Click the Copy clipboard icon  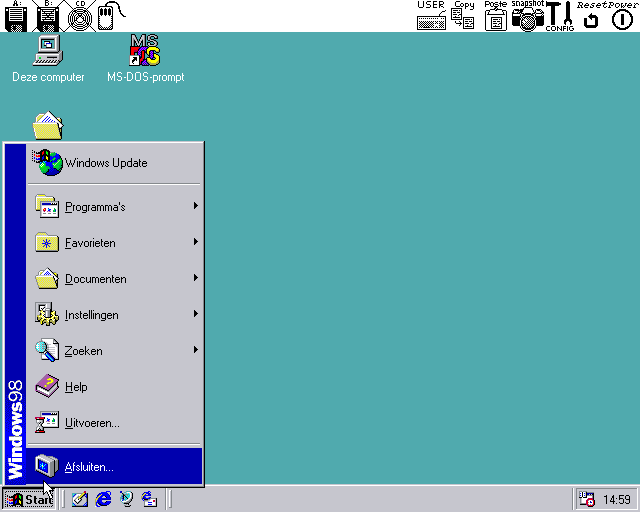pos(463,16)
